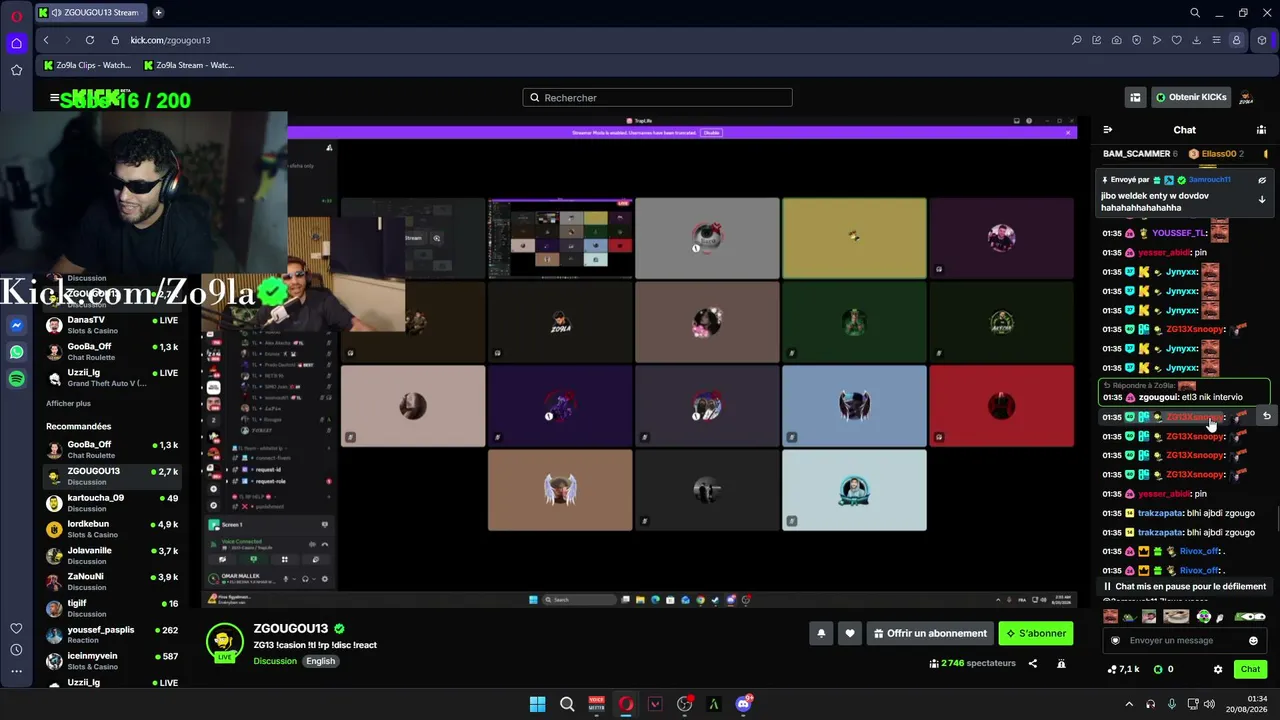Screen dimensions: 1280x720
Task: Open iceinmyvein recommended channel
Action: (112, 661)
